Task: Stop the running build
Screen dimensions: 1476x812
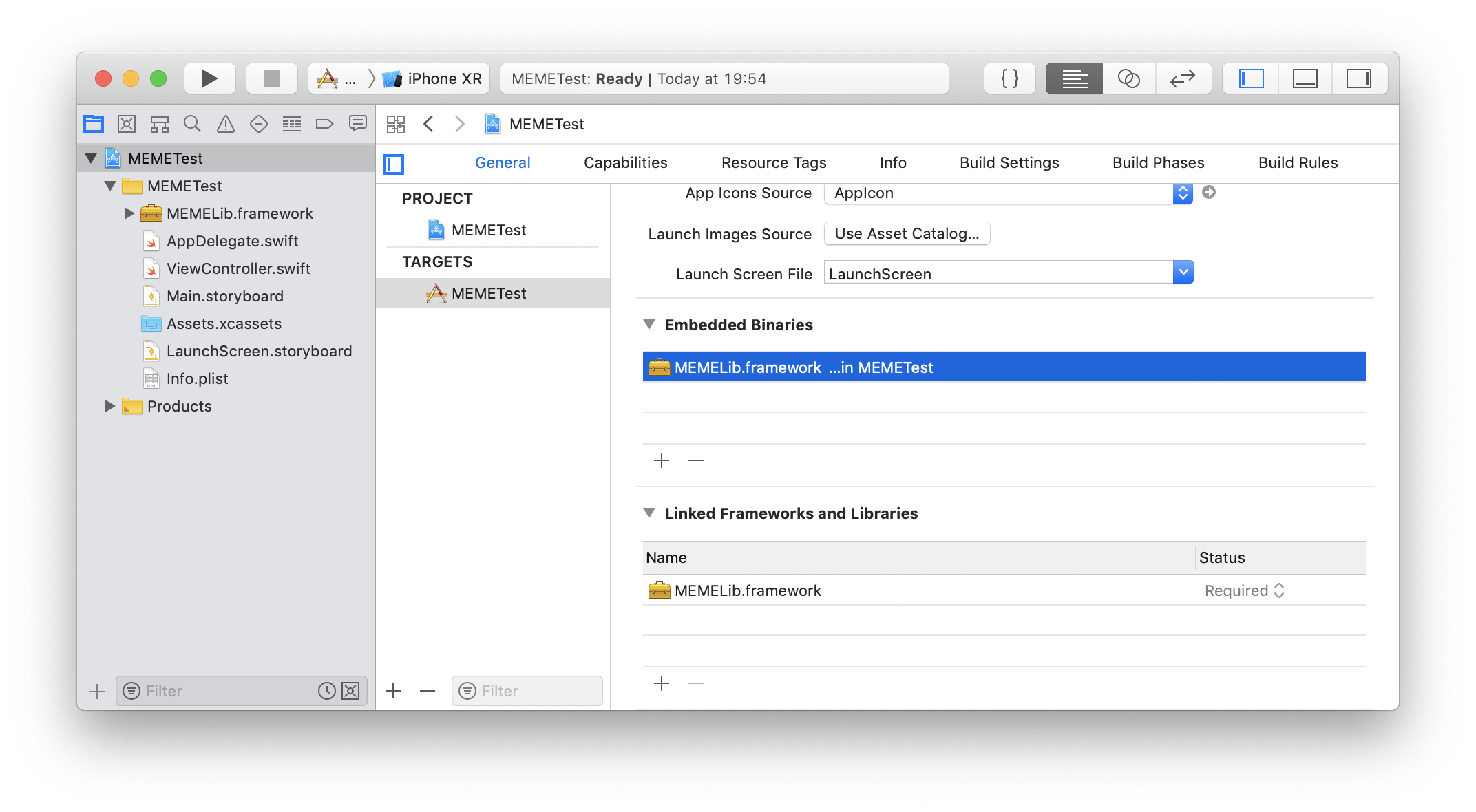Action: (x=271, y=78)
